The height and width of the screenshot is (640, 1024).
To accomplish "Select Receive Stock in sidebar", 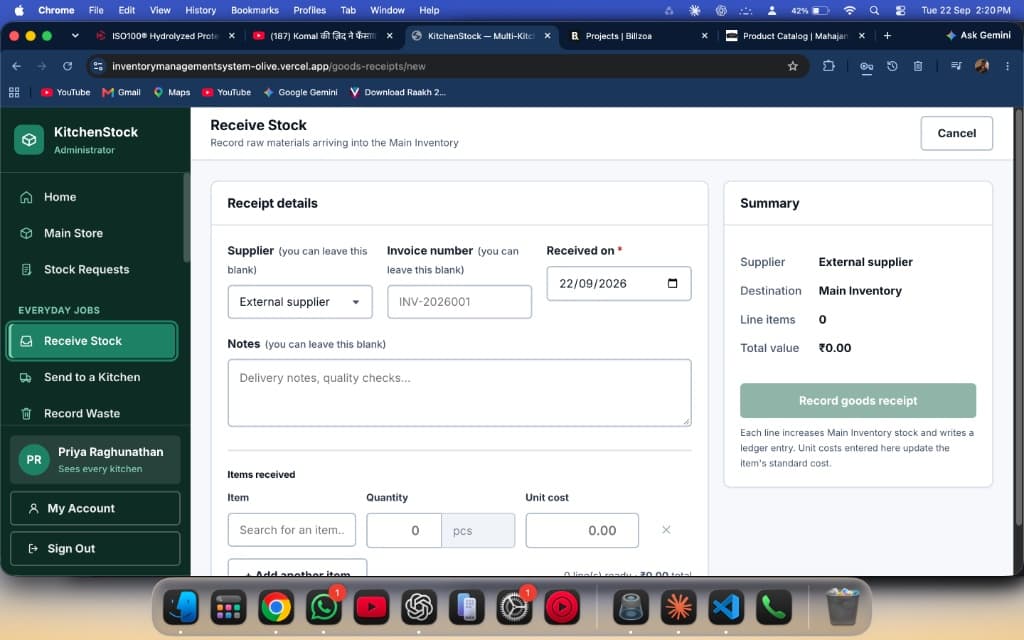I will pos(93,341).
